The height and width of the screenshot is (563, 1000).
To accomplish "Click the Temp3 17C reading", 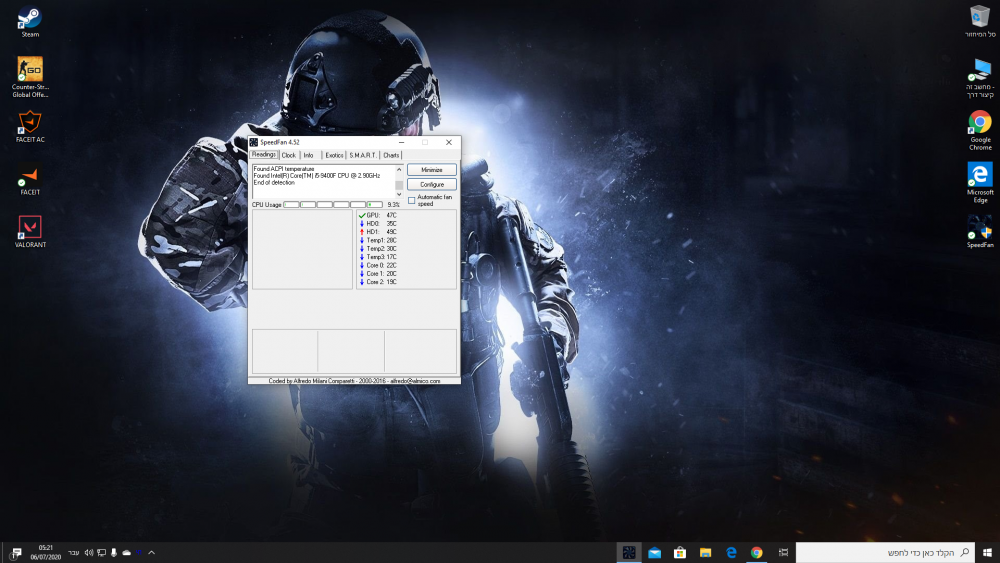I will click(x=381, y=257).
